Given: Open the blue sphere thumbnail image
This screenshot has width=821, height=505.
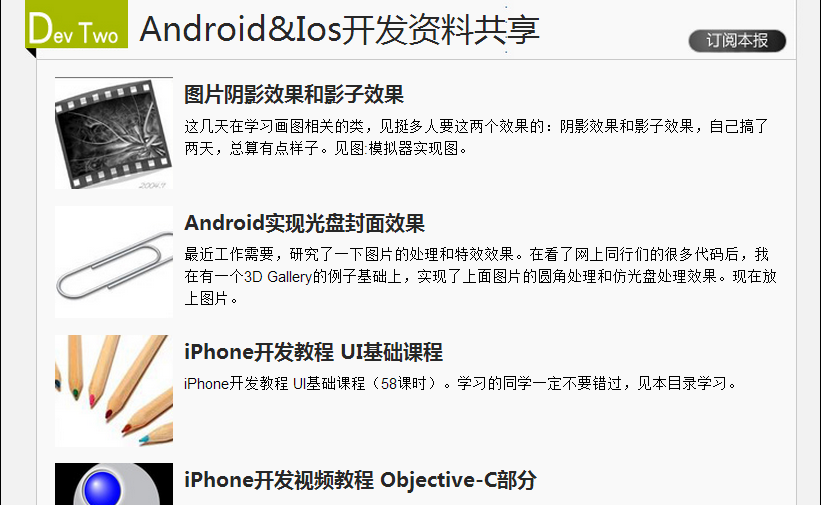Looking at the screenshot, I should pos(114,484).
